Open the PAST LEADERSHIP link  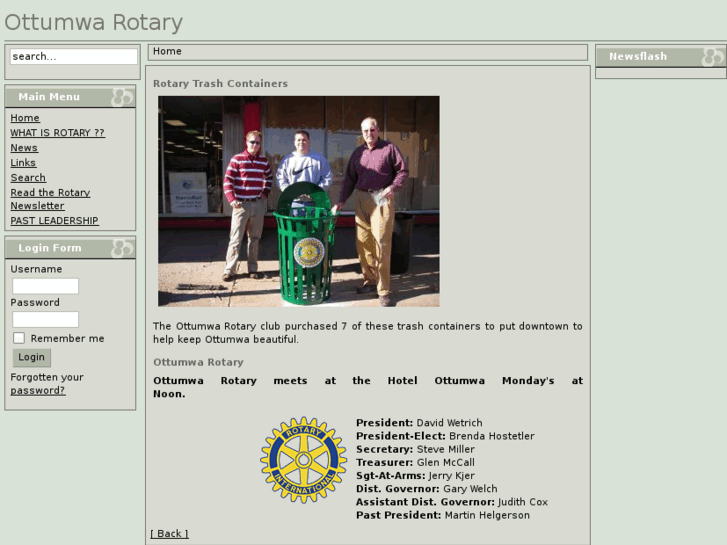pyautogui.click(x=54, y=221)
